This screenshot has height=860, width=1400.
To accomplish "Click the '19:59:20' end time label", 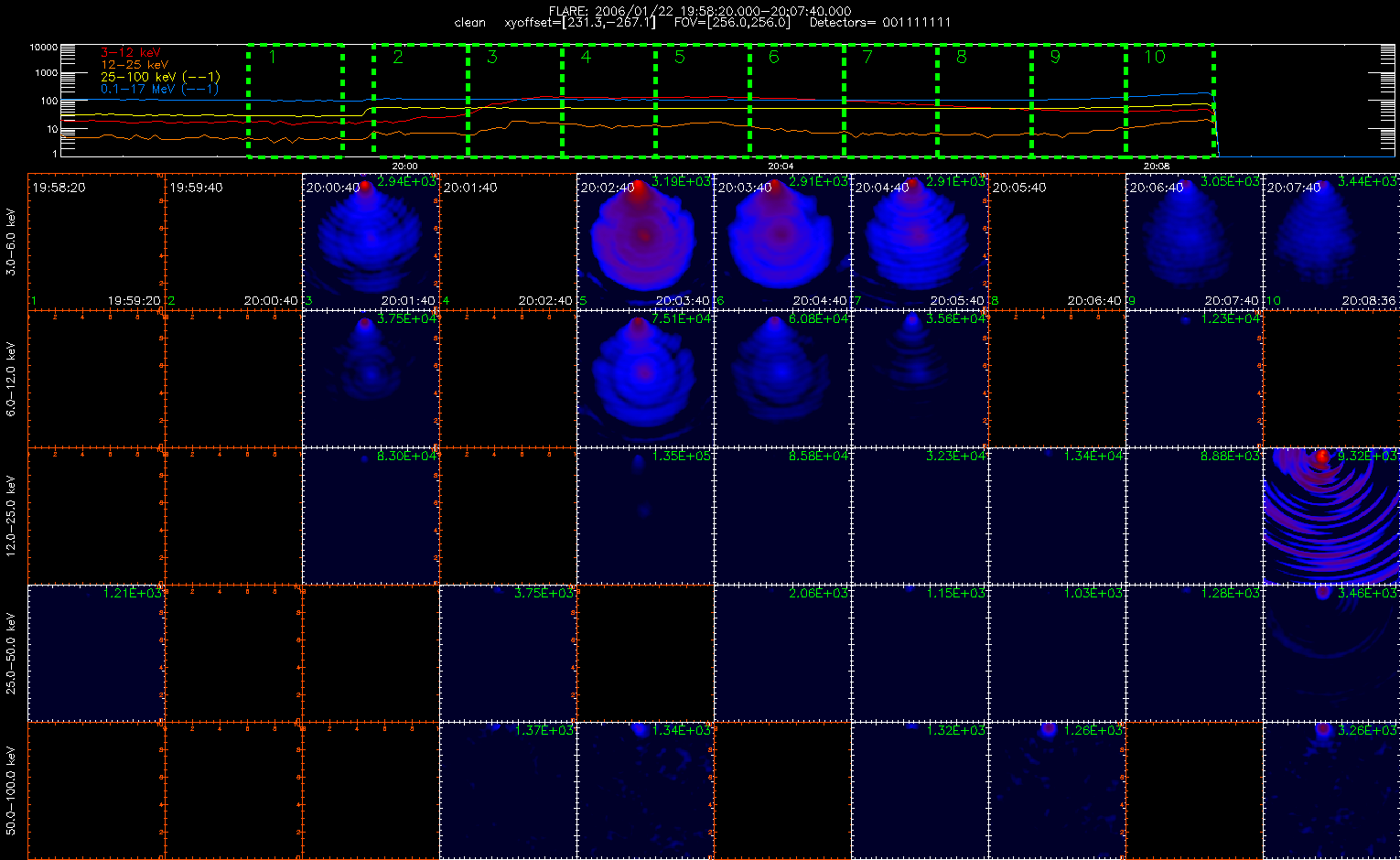I will 134,300.
